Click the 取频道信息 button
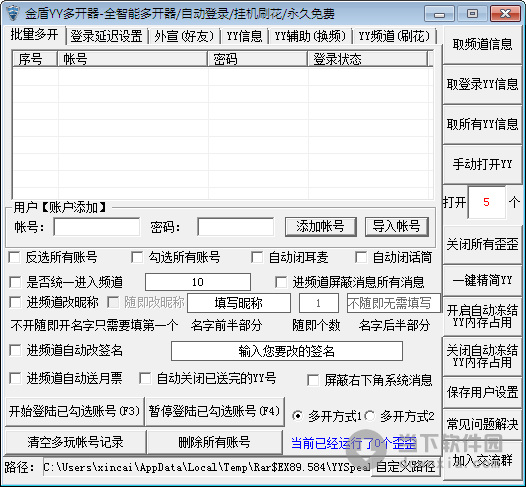This screenshot has width=526, height=487. click(482, 44)
